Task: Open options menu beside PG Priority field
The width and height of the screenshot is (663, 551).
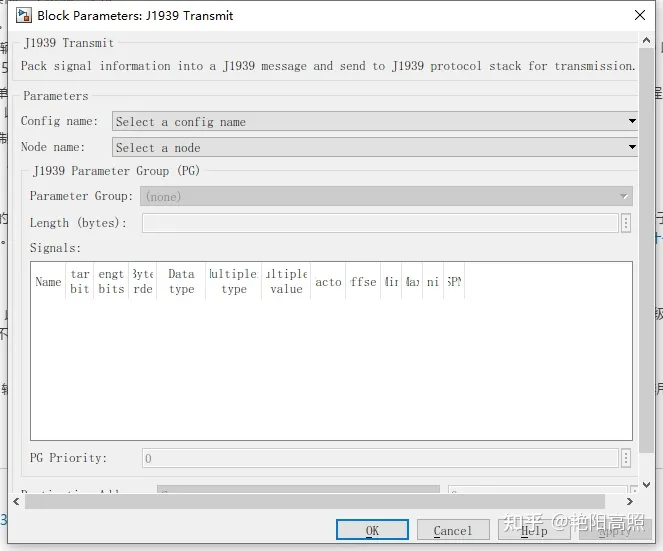Action: point(626,458)
